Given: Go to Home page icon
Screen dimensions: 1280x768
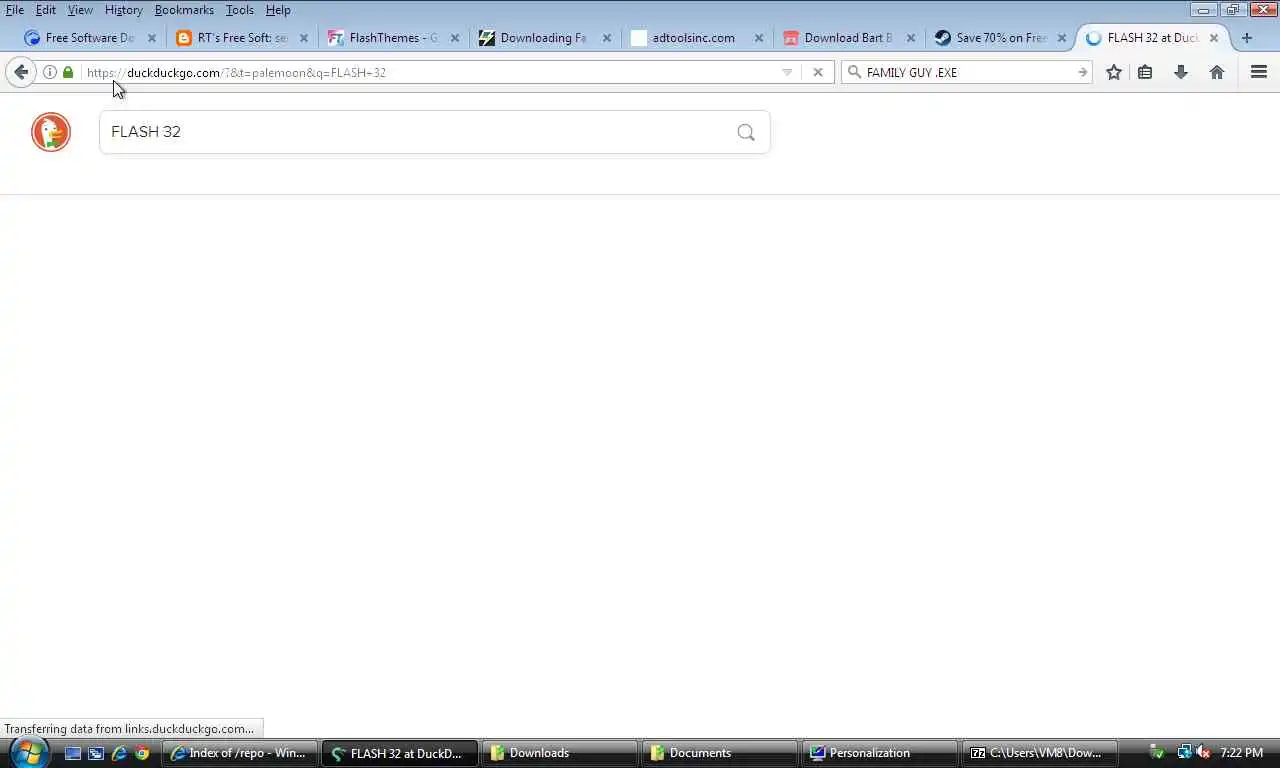Looking at the screenshot, I should tap(1217, 72).
